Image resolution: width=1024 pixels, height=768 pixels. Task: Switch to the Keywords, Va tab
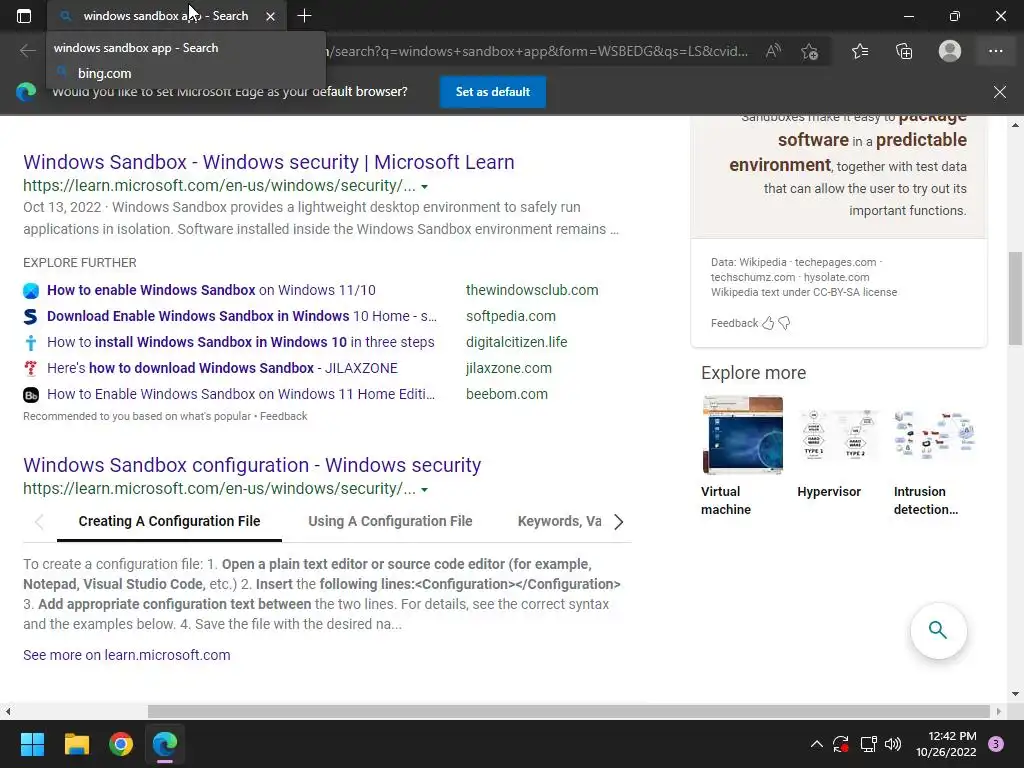[560, 521]
